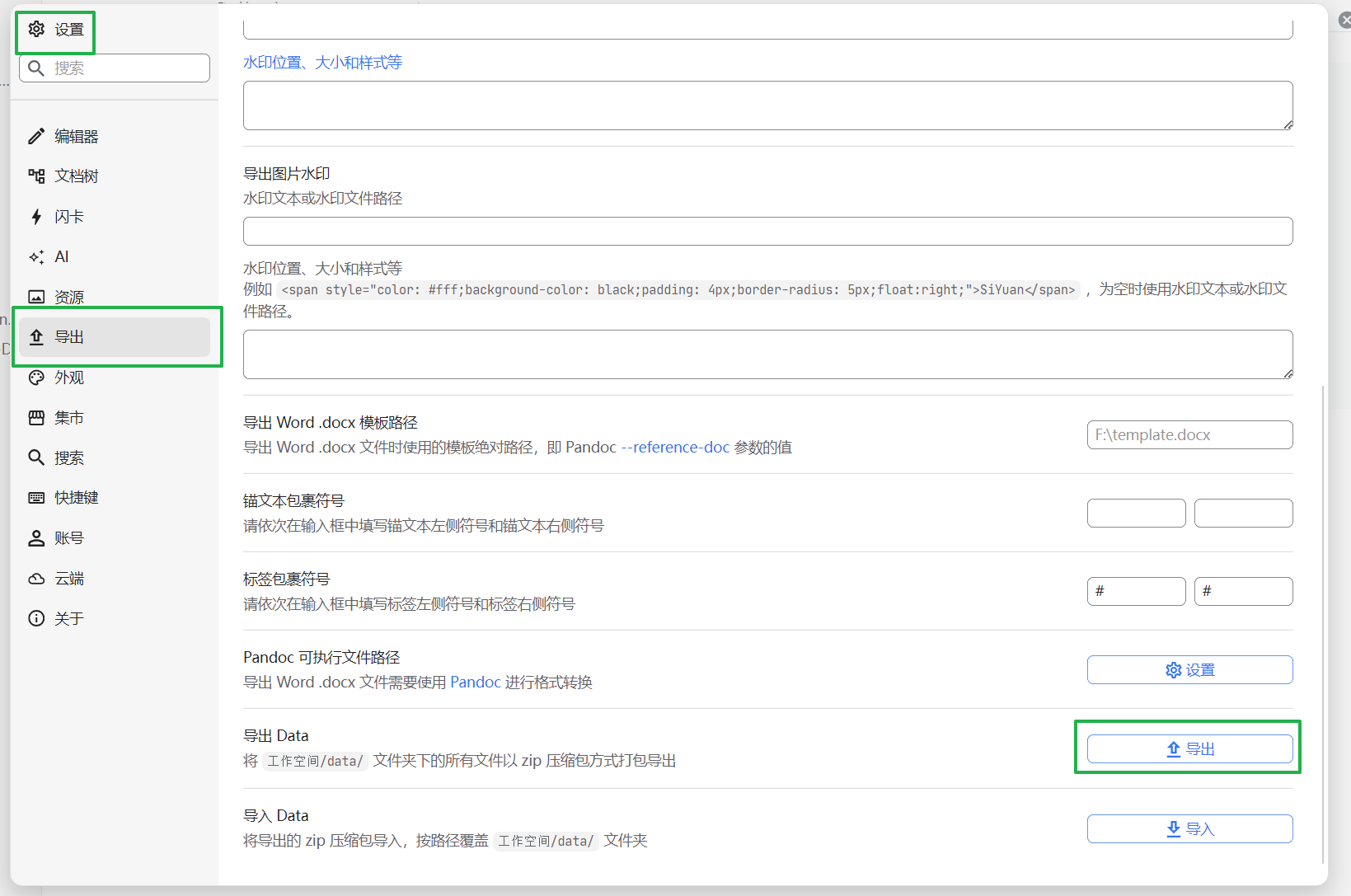Image resolution: width=1351 pixels, height=896 pixels.
Task: Open the 资源 image icon
Action: [x=36, y=297]
